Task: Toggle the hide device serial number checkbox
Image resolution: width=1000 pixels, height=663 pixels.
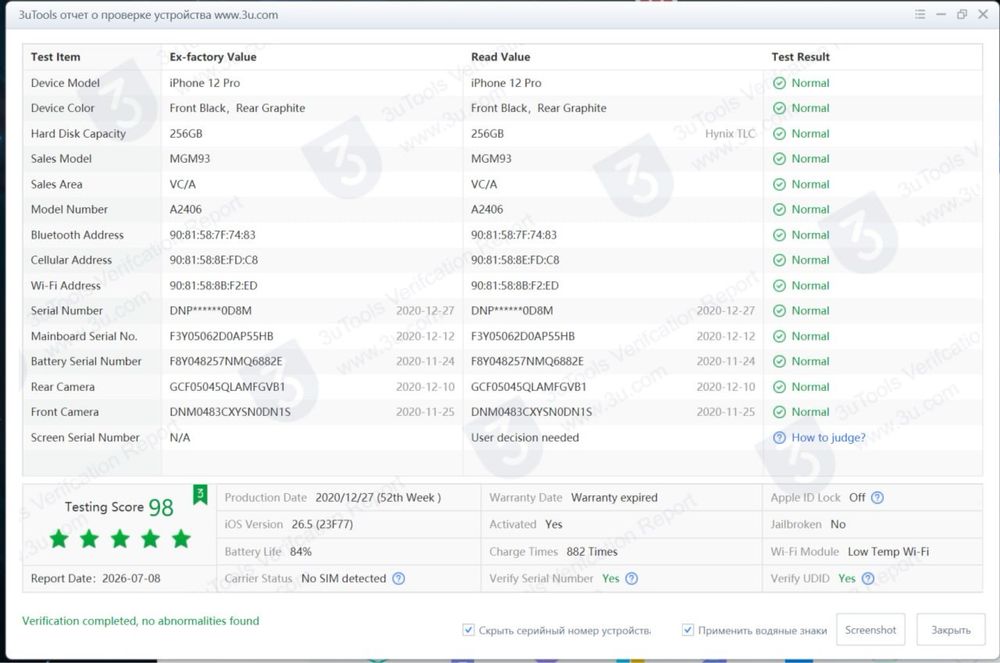Action: point(469,630)
